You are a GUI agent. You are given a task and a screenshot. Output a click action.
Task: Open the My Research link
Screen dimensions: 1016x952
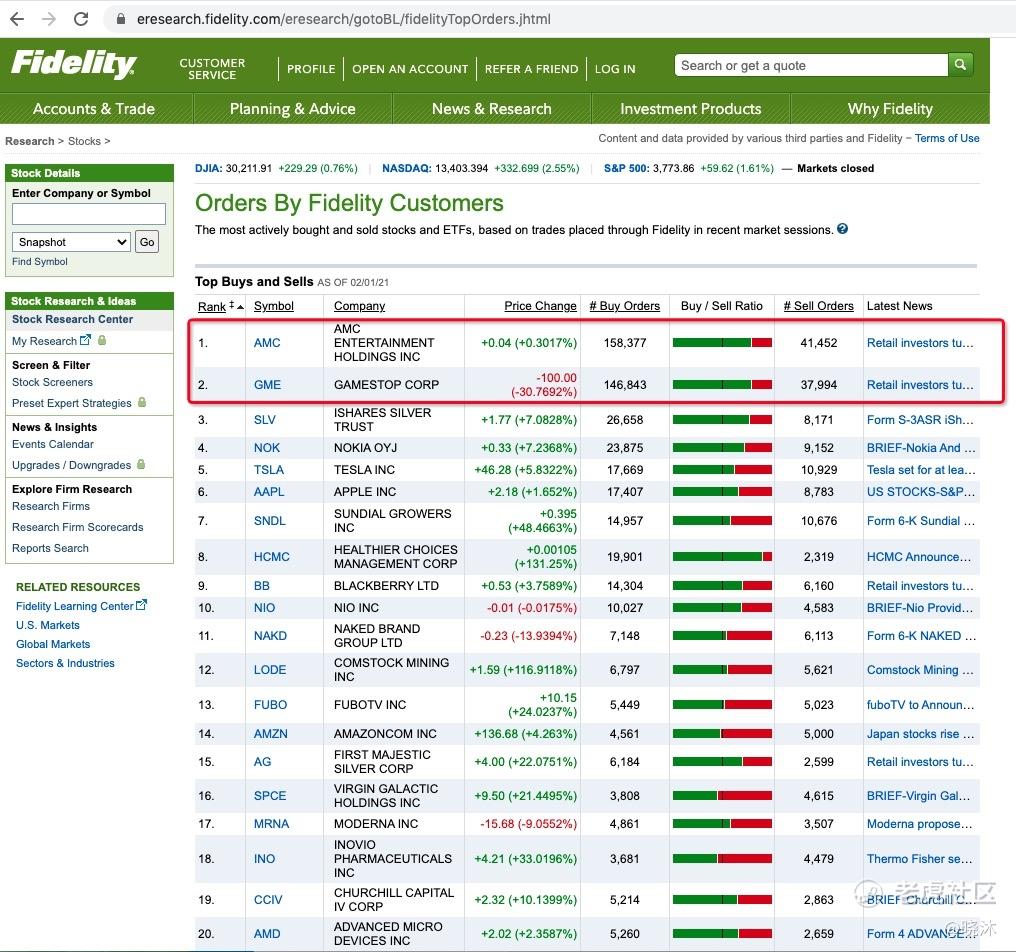(x=44, y=341)
